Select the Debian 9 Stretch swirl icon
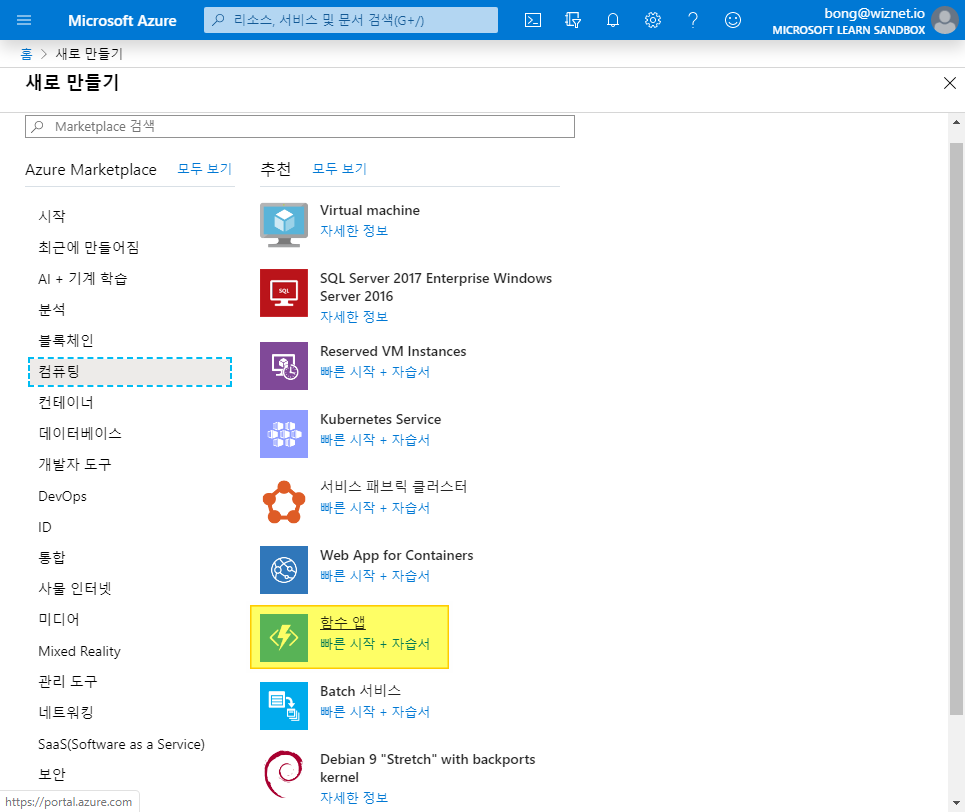 pyautogui.click(x=284, y=774)
